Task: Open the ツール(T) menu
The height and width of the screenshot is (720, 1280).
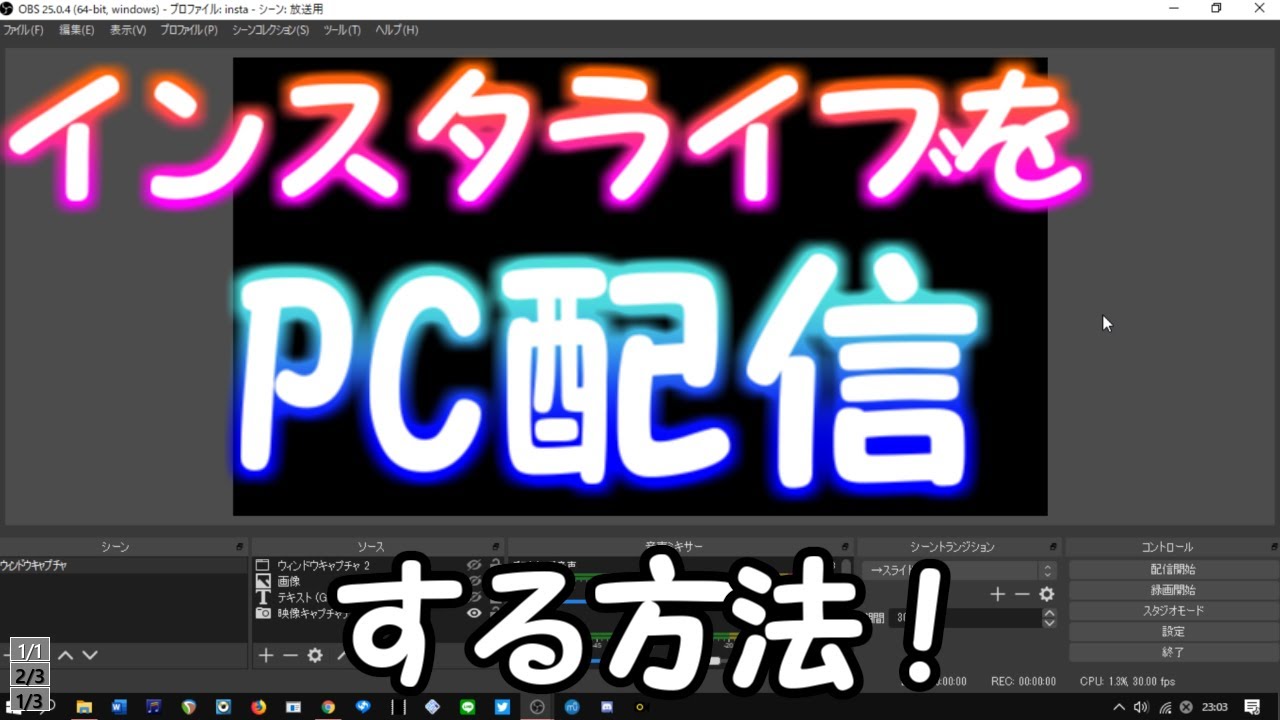Action: pyautogui.click(x=342, y=30)
